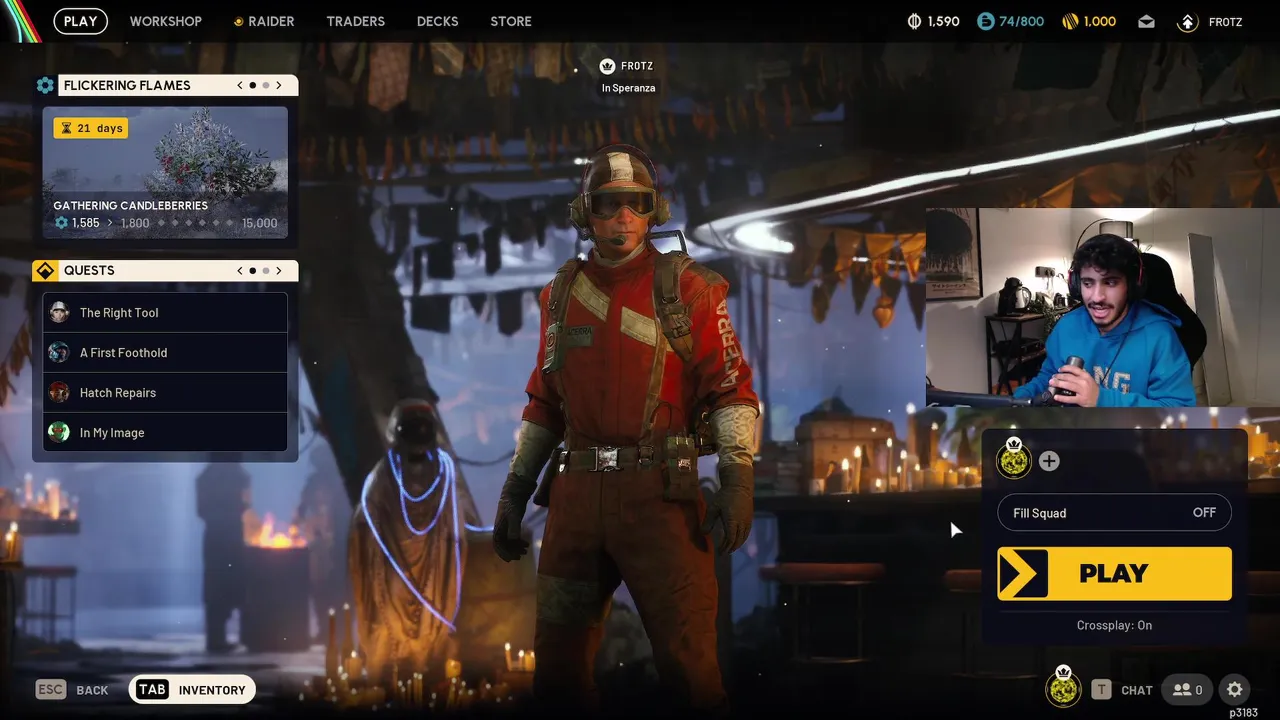1280x720 pixels.
Task: Start a match with the yellow PLAY button
Action: [x=1114, y=574]
